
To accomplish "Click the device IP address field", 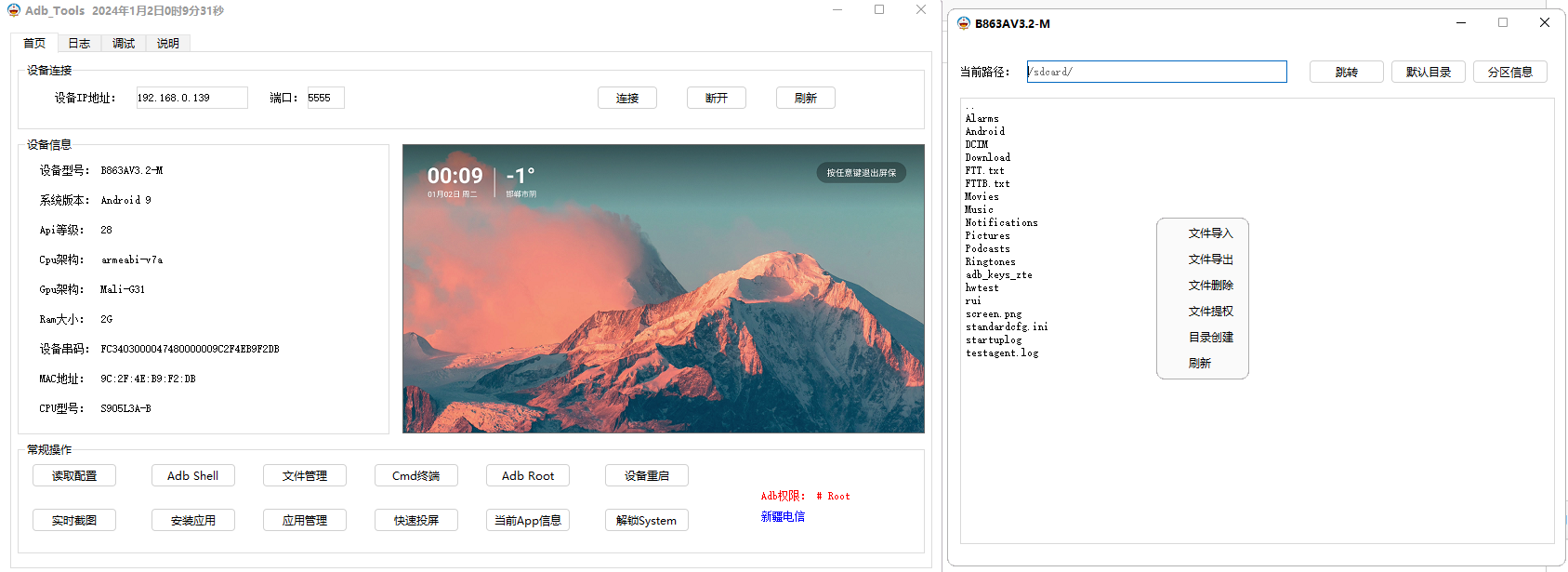I will click(x=191, y=98).
